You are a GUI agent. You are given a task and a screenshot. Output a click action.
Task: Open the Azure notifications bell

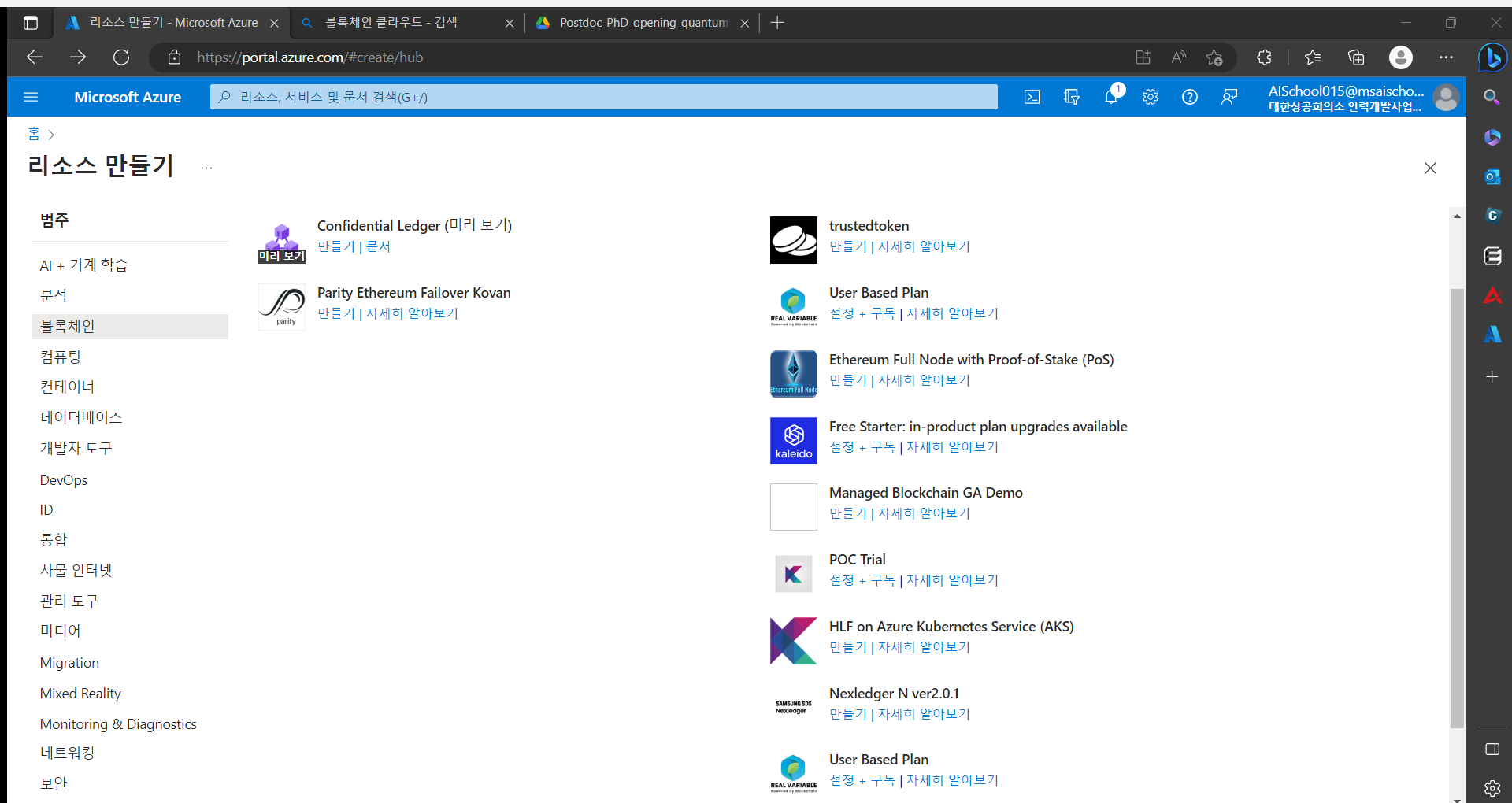point(1111,97)
